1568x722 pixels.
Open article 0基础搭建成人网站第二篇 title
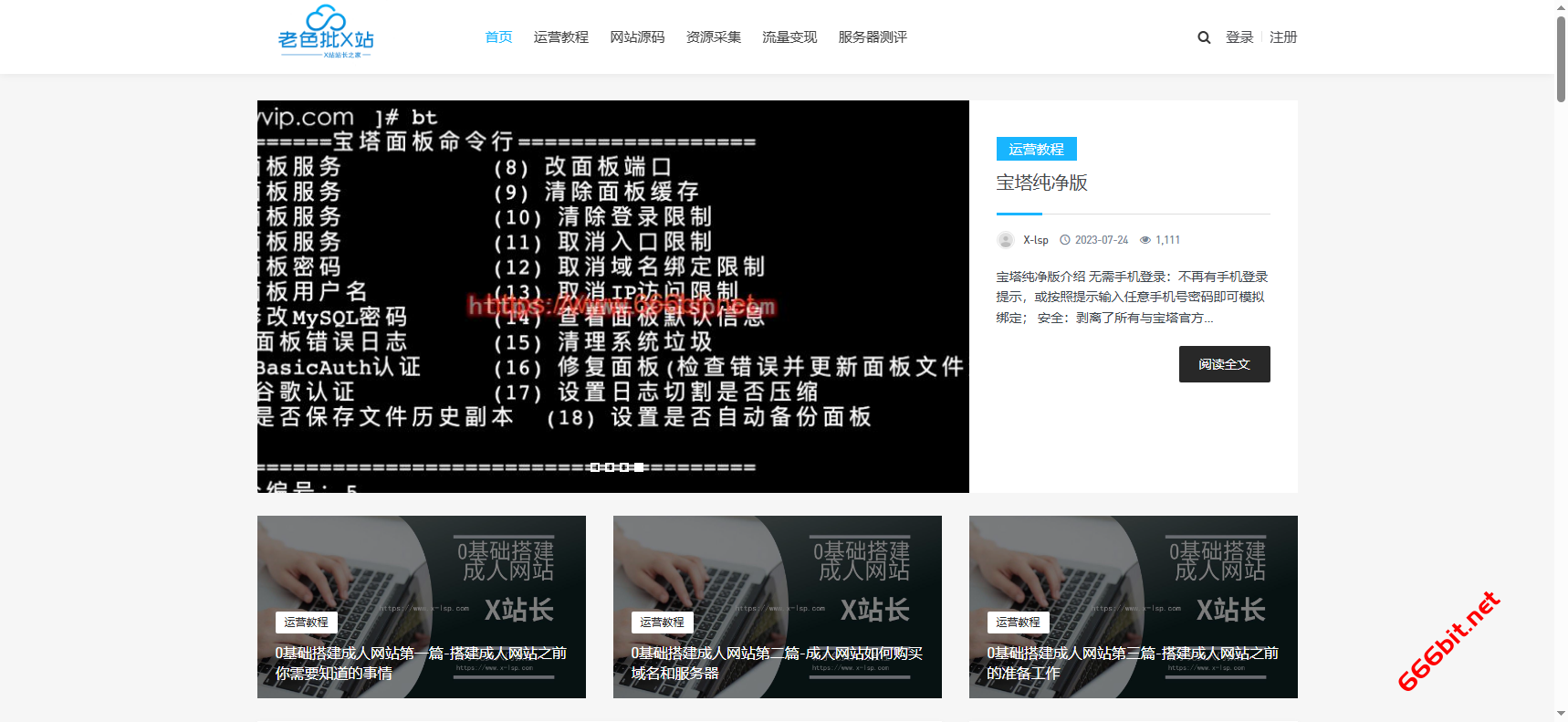click(x=778, y=664)
